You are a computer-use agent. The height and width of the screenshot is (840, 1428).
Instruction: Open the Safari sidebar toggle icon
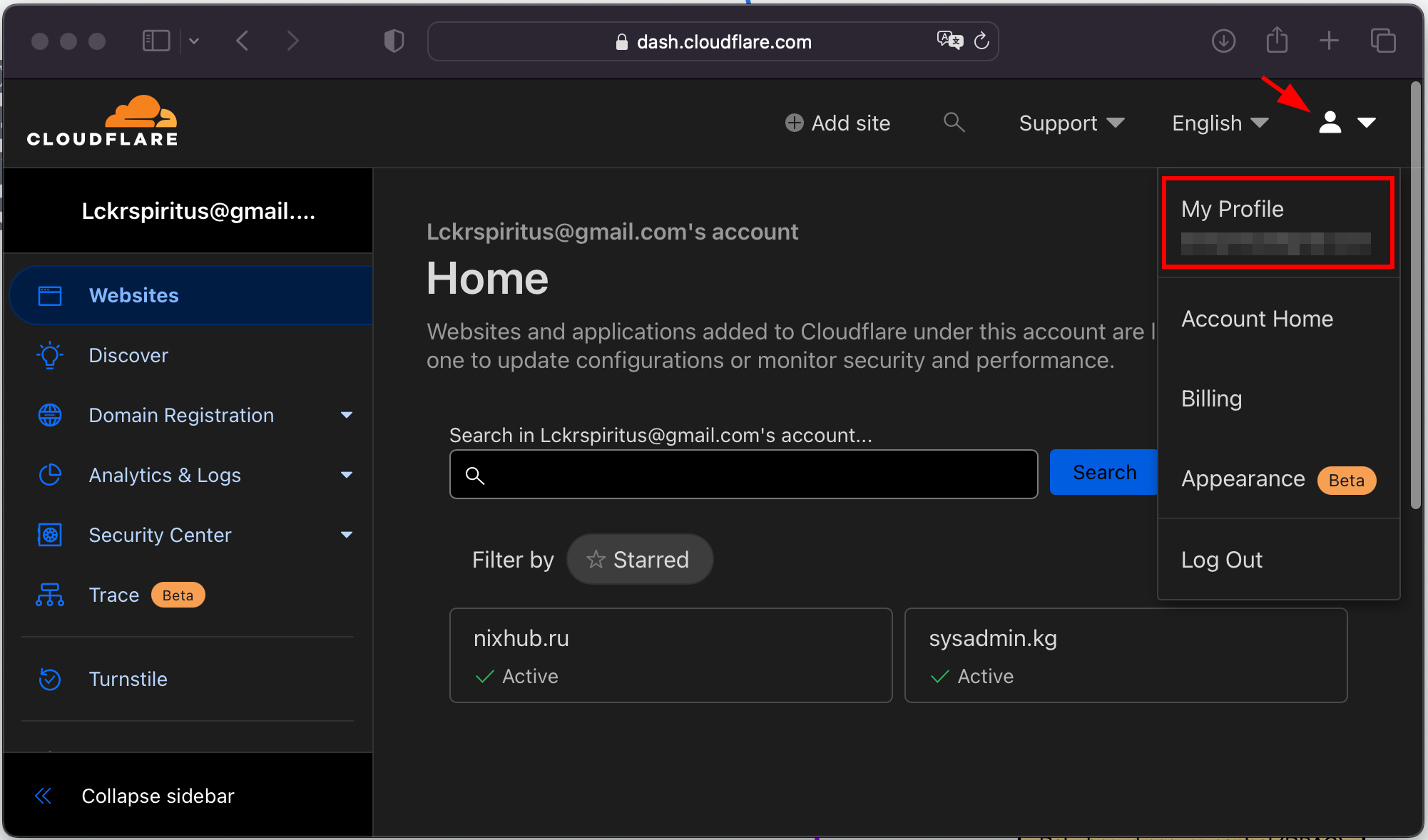(x=156, y=41)
